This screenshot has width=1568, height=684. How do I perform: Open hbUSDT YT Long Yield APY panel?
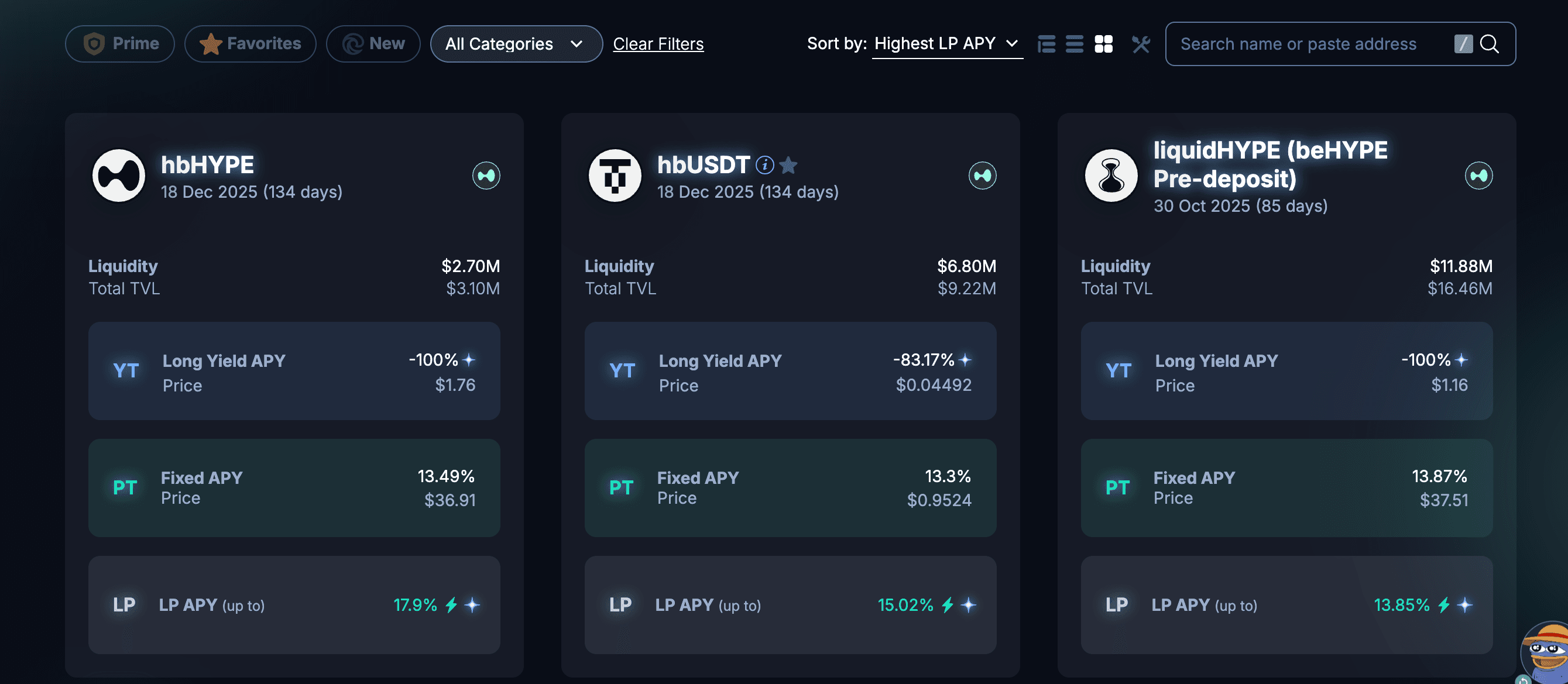(790, 371)
